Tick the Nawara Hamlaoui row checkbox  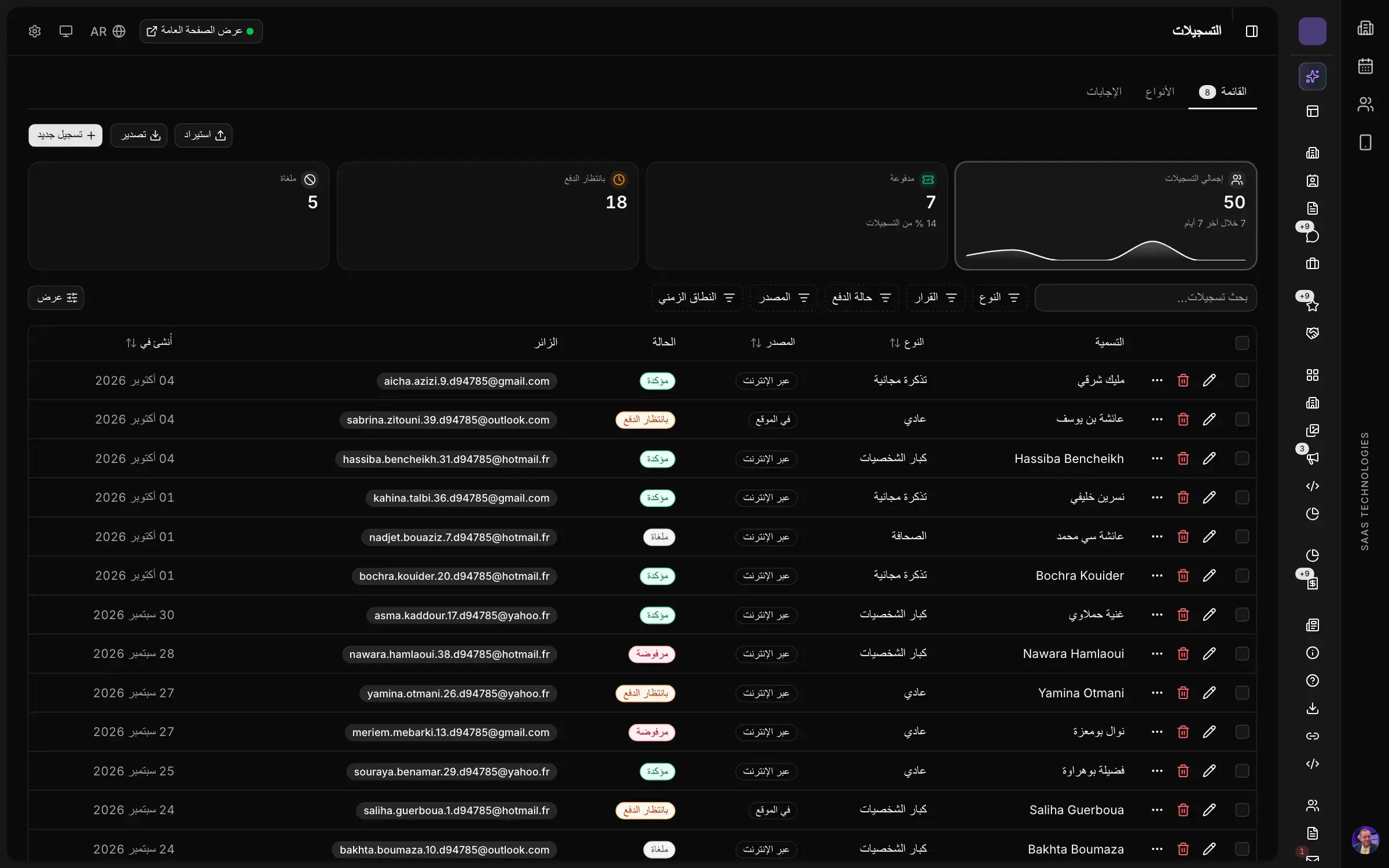(x=1241, y=654)
